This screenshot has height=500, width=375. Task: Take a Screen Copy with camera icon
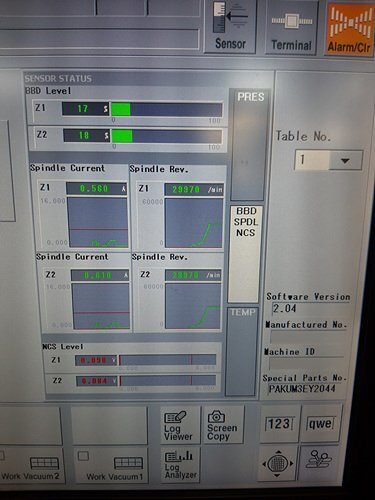tap(223, 425)
